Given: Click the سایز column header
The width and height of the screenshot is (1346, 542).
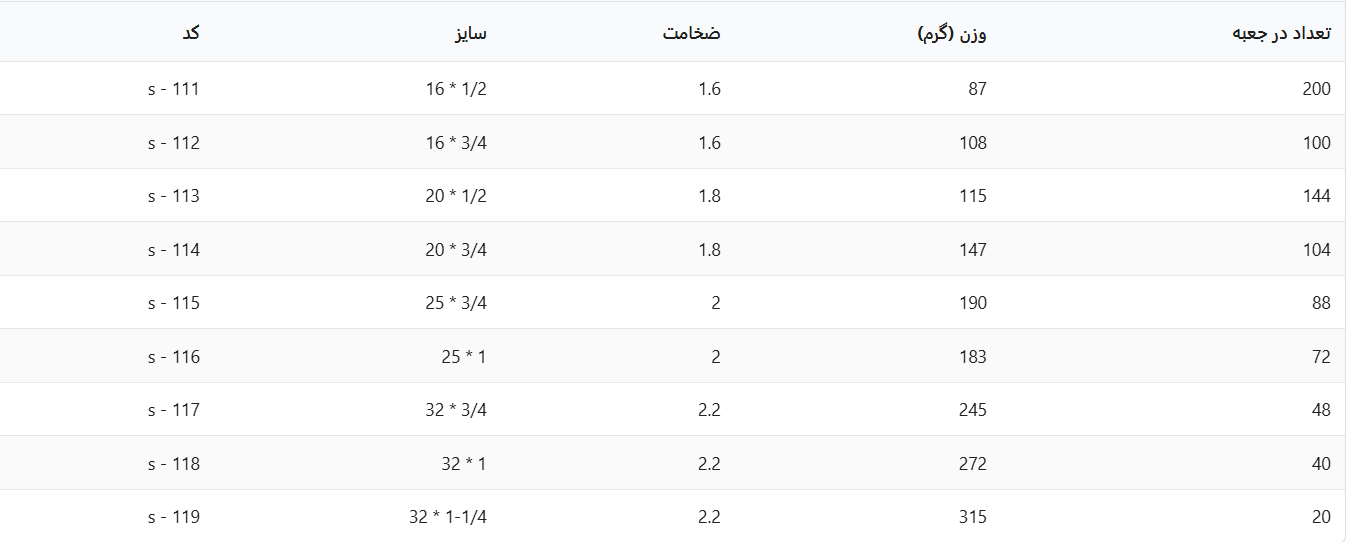Looking at the screenshot, I should (468, 33).
